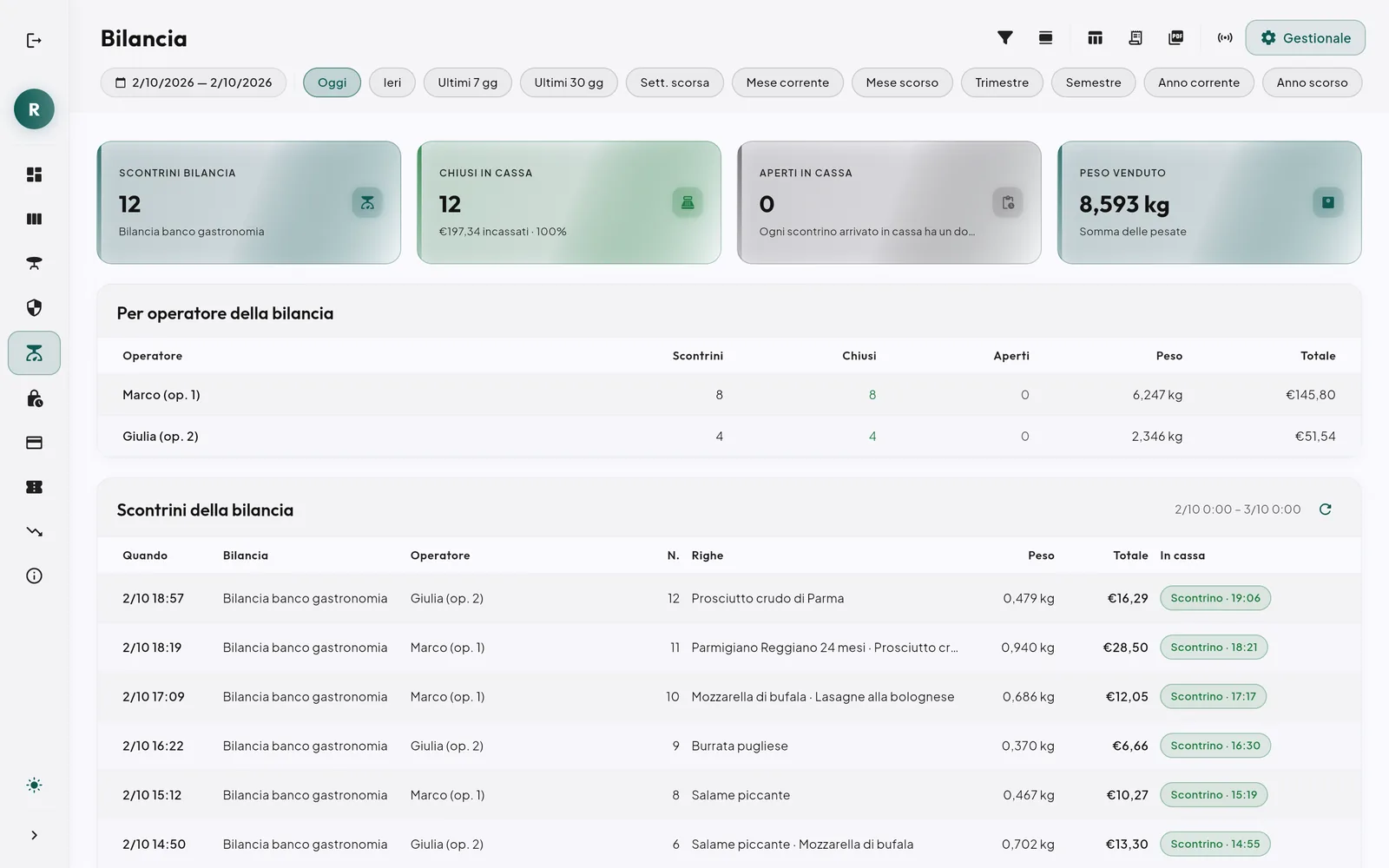
Task: Open the Gestionale button
Action: click(1305, 38)
